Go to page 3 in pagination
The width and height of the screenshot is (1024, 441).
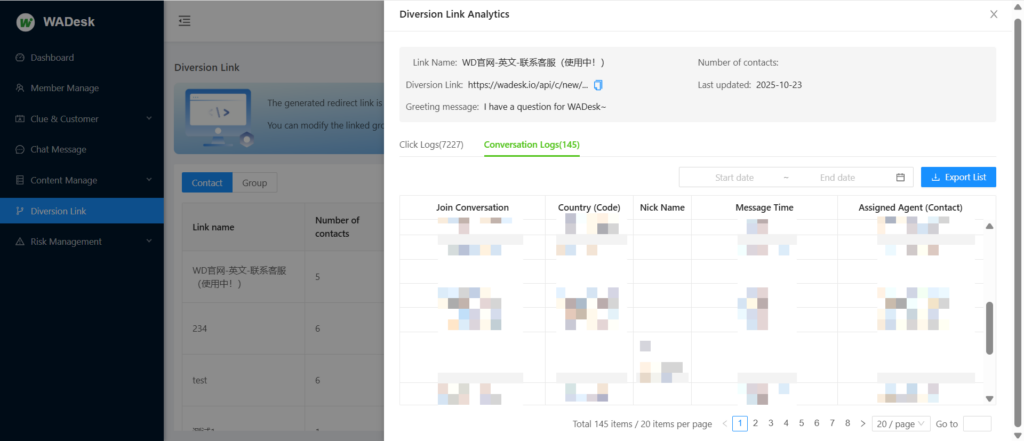pyautogui.click(x=770, y=424)
